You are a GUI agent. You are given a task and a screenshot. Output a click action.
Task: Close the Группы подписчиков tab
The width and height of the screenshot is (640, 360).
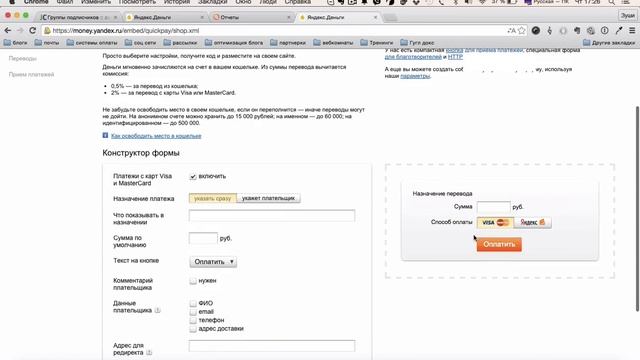pos(116,18)
